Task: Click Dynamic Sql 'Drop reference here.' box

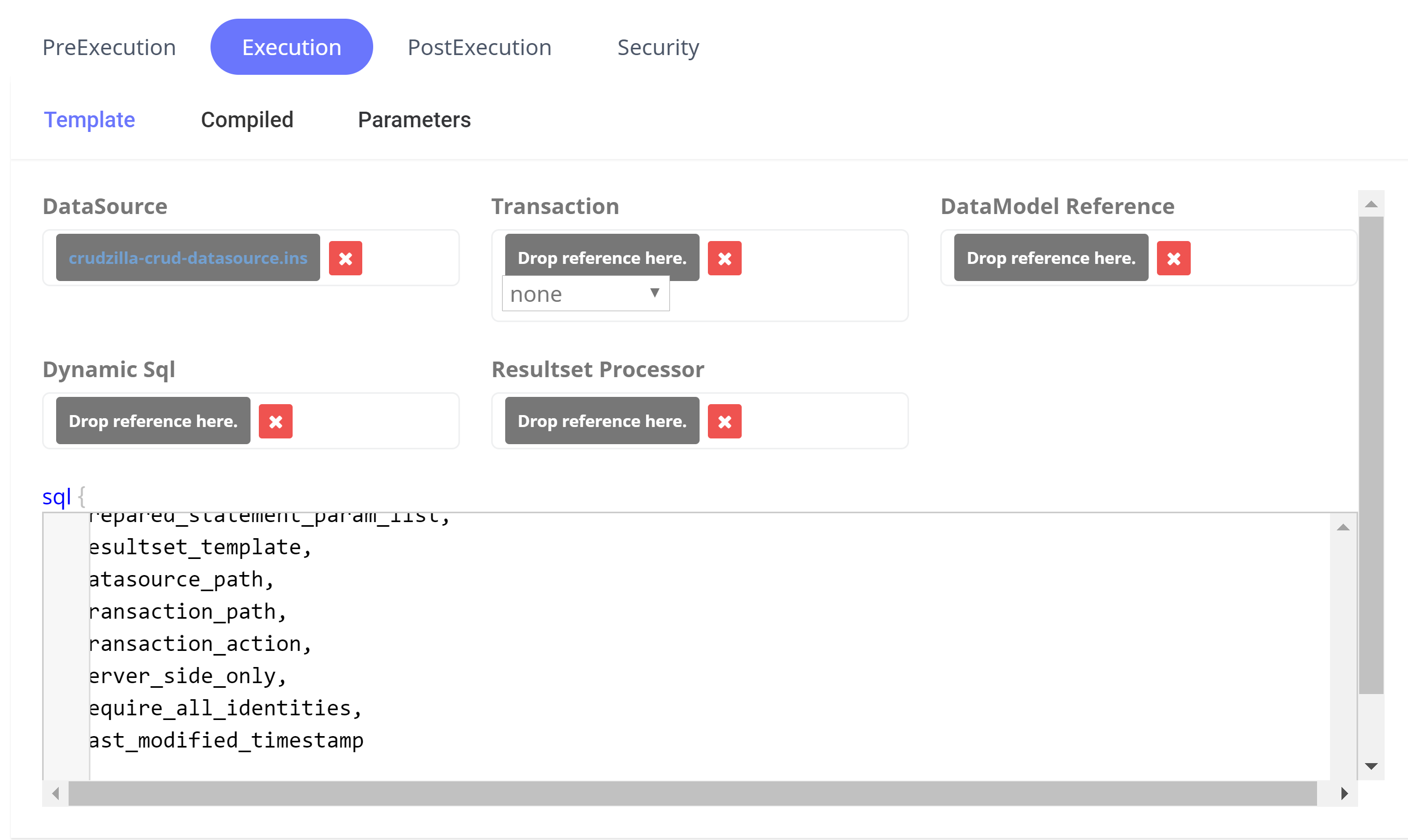Action: 153,421
